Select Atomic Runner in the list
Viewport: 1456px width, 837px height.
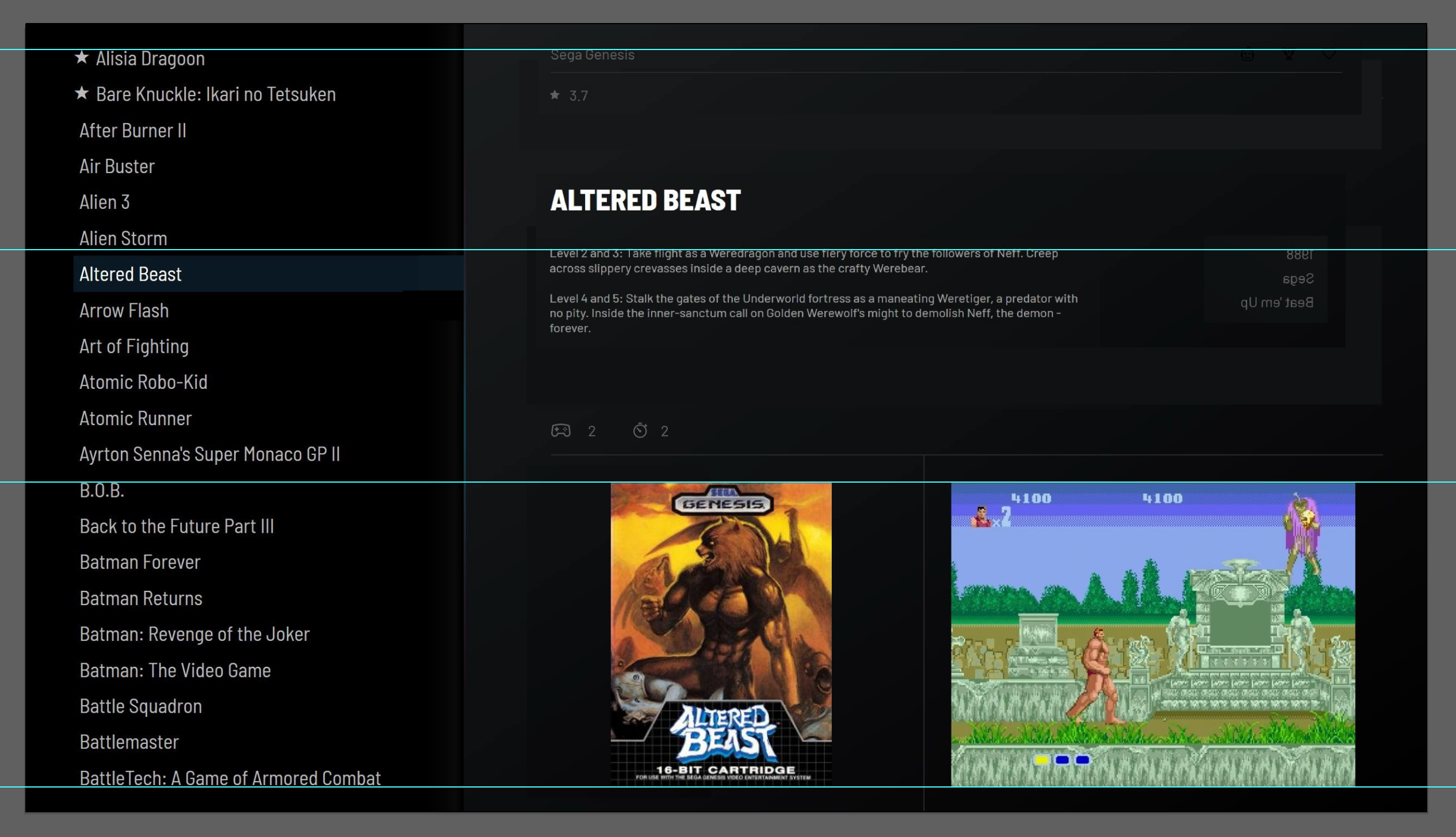[136, 418]
